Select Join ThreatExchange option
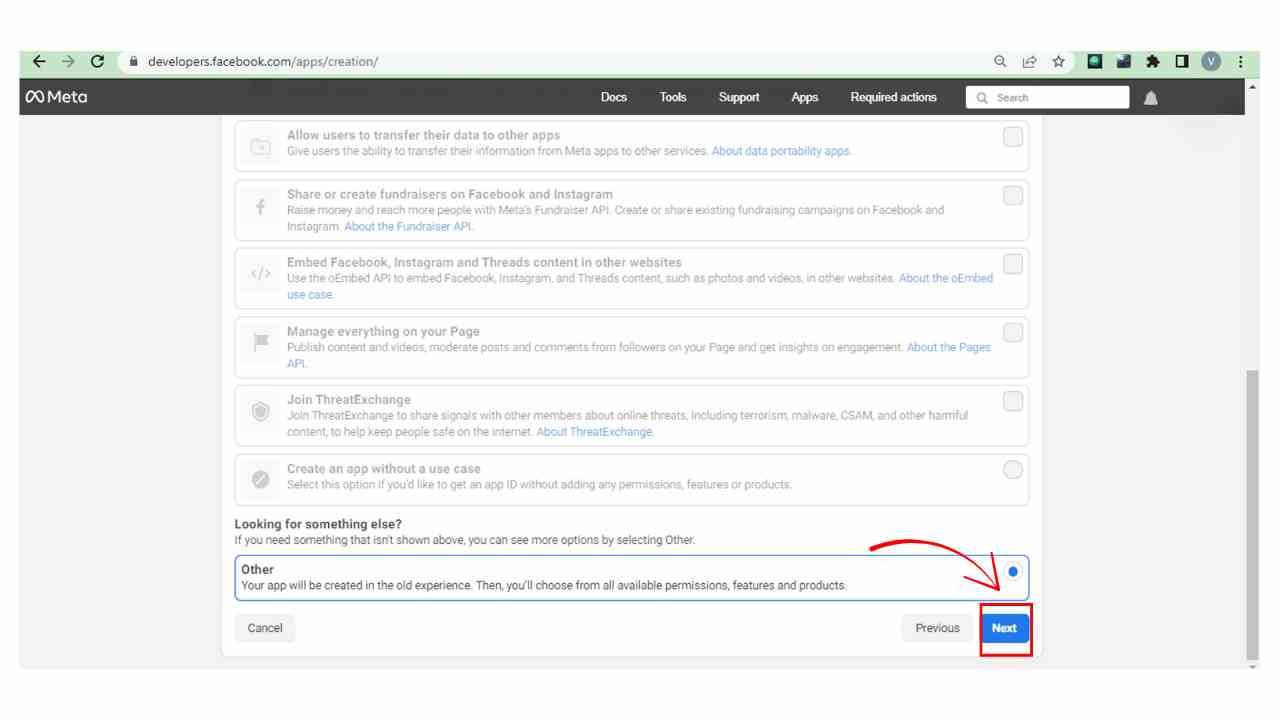The height and width of the screenshot is (720, 1280). (x=1013, y=401)
